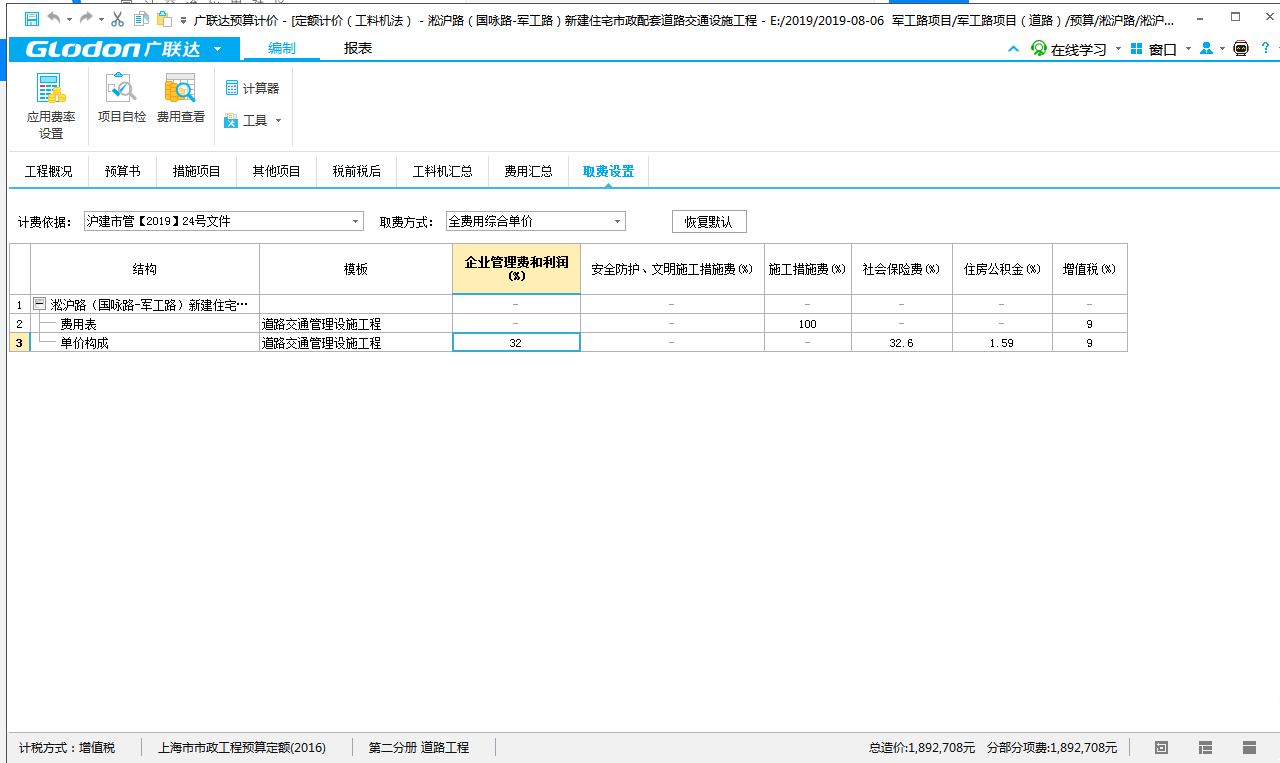The image size is (1280, 763).
Task: Click the 费用表 template cell 道路交通管理设施工程
Action: click(355, 324)
